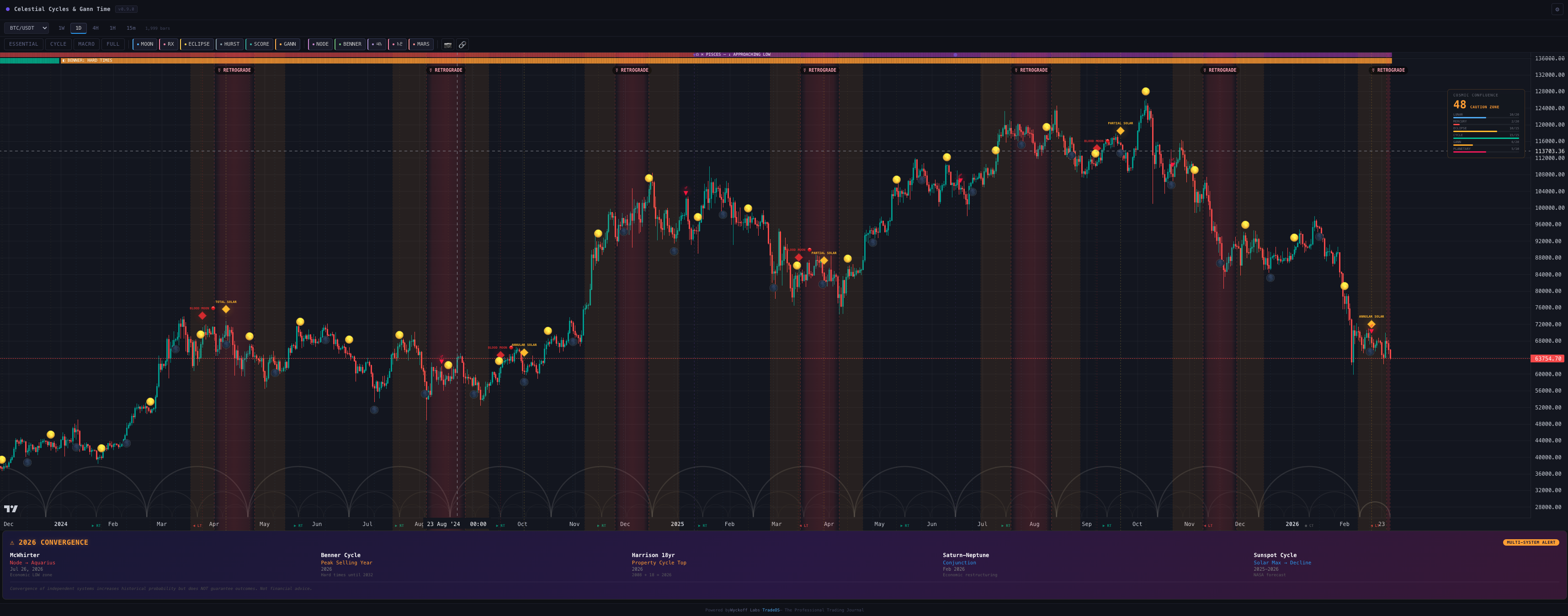Switch timeframe to 4H
Screen dimensions: 1568x616
pos(96,27)
